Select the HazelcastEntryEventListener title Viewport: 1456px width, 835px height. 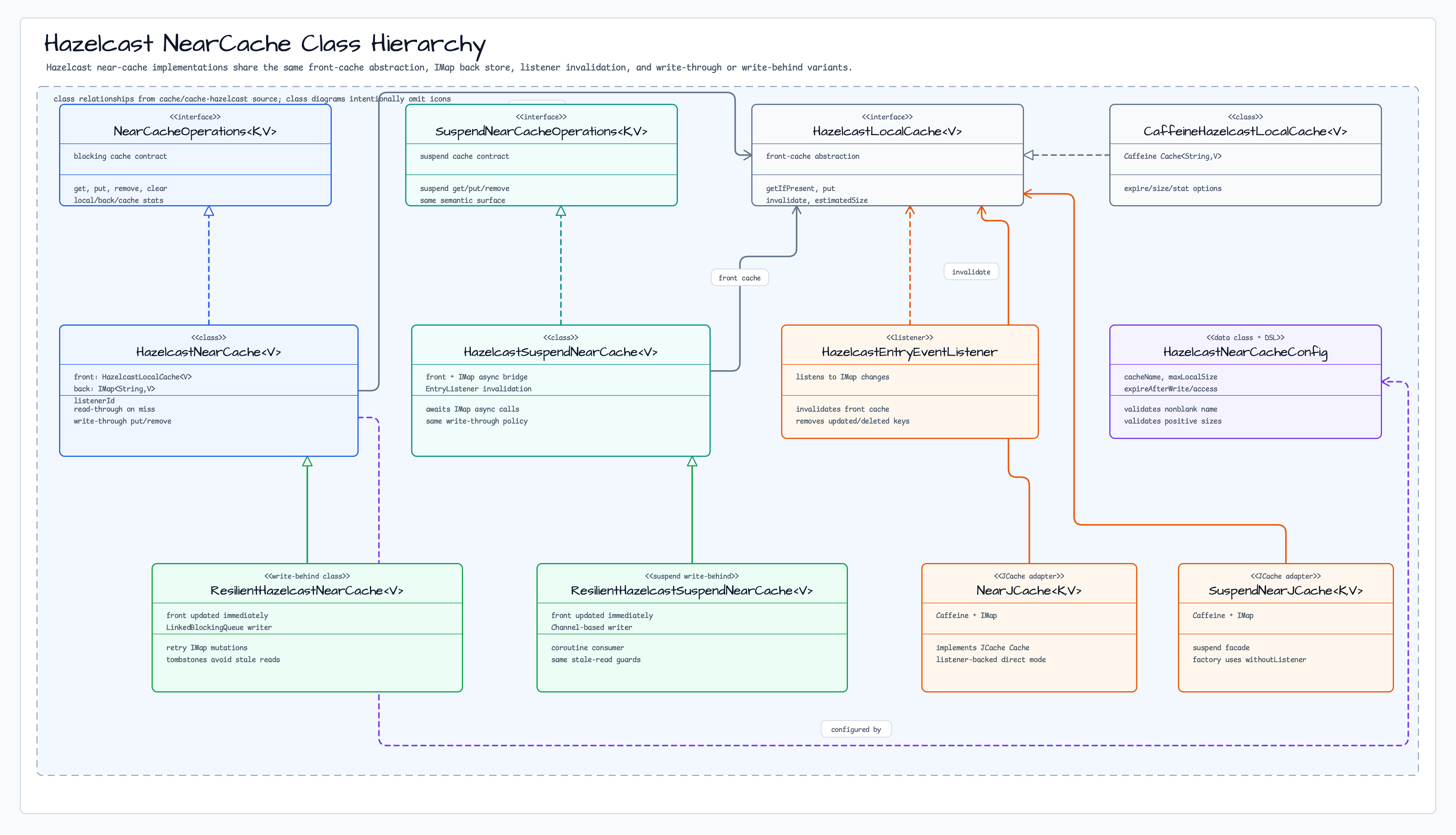(909, 352)
